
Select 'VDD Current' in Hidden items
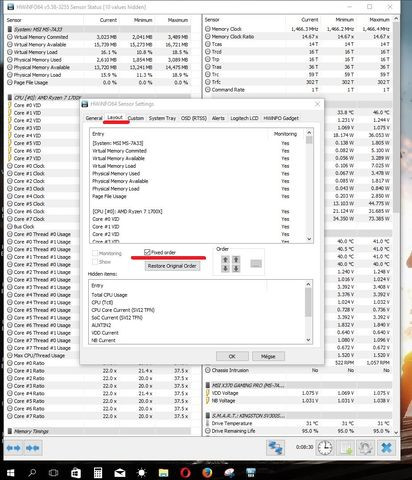[x=105, y=333]
